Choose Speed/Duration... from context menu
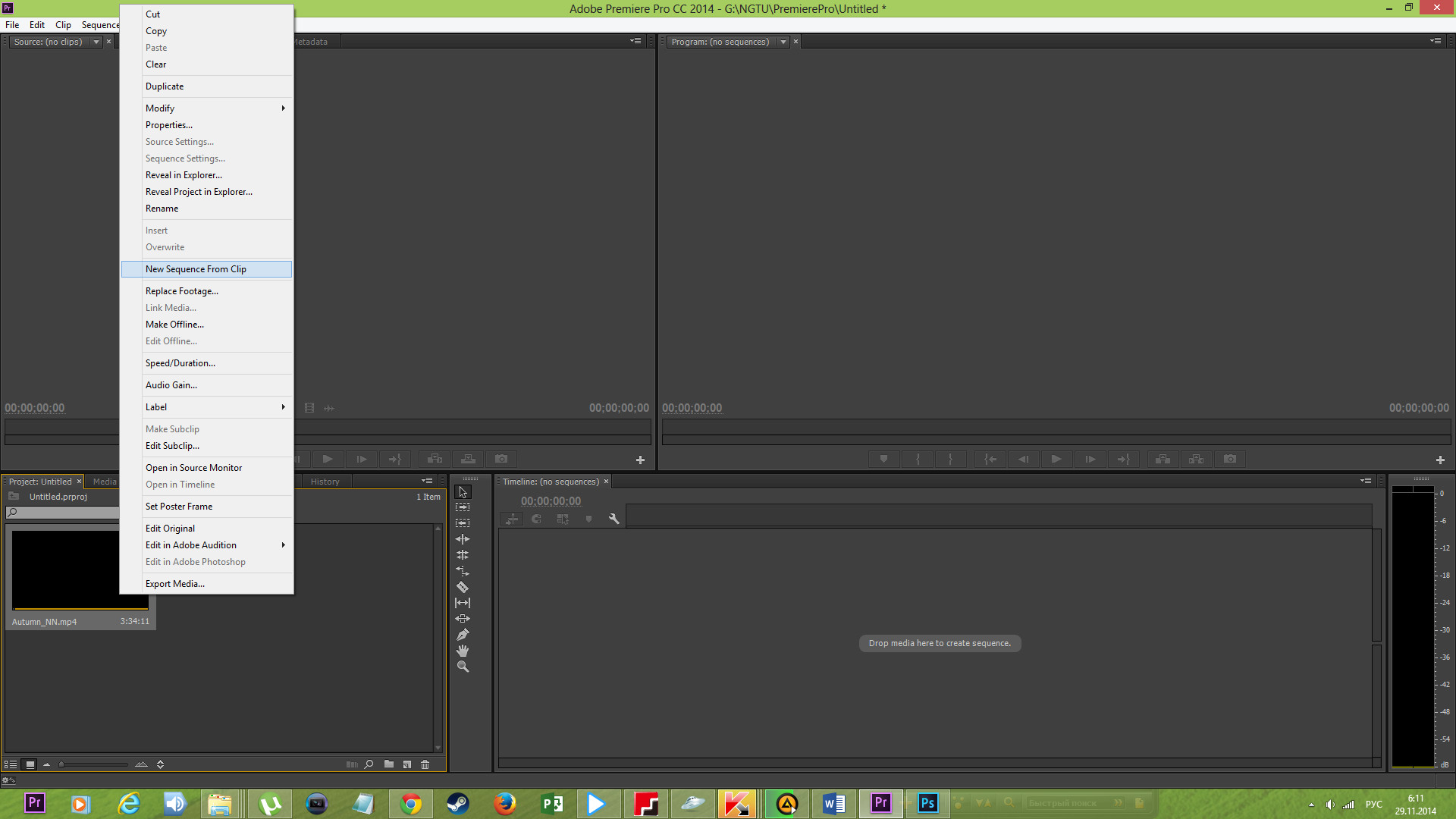This screenshot has height=819, width=1456. pos(206,363)
